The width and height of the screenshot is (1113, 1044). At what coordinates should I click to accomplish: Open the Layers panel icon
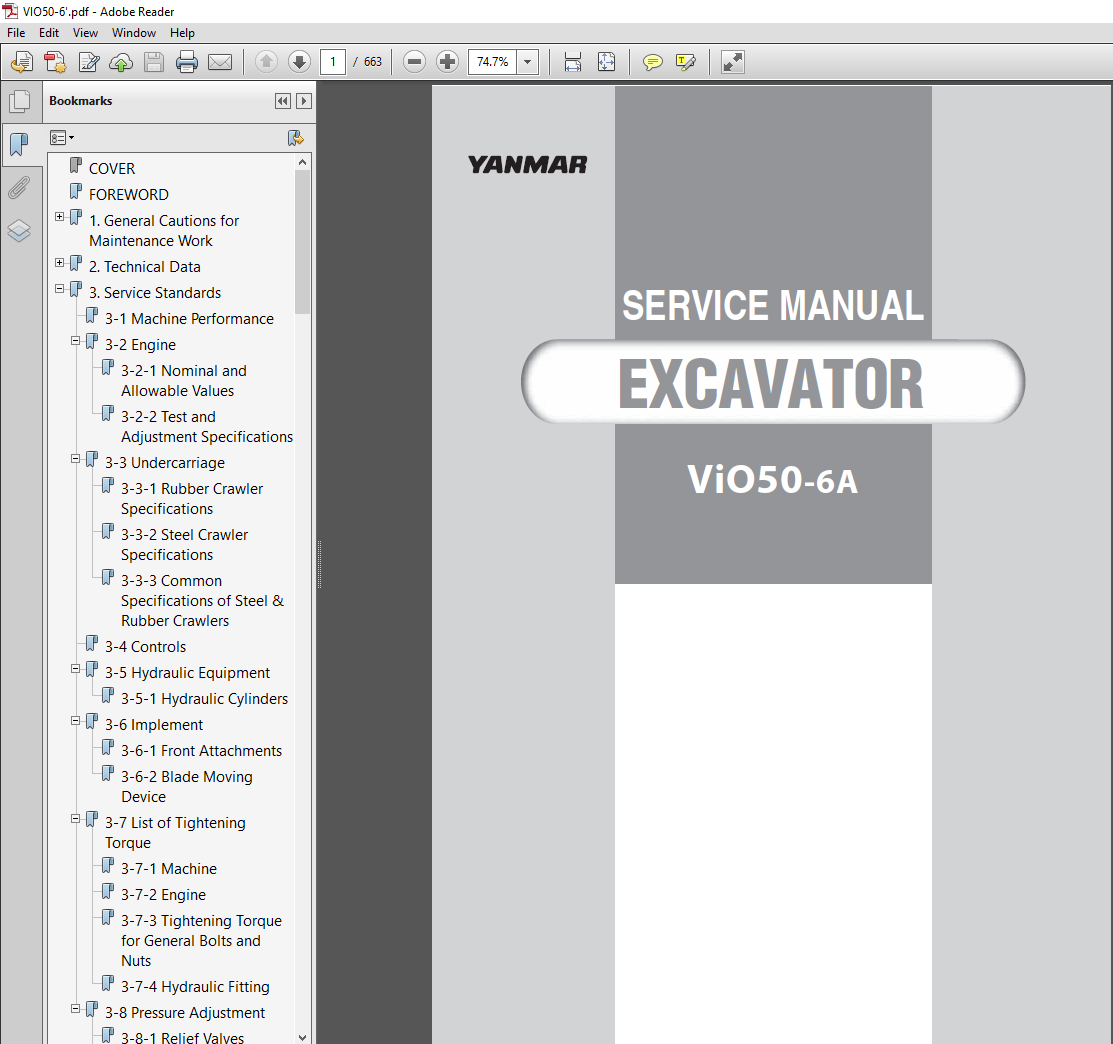click(x=19, y=230)
